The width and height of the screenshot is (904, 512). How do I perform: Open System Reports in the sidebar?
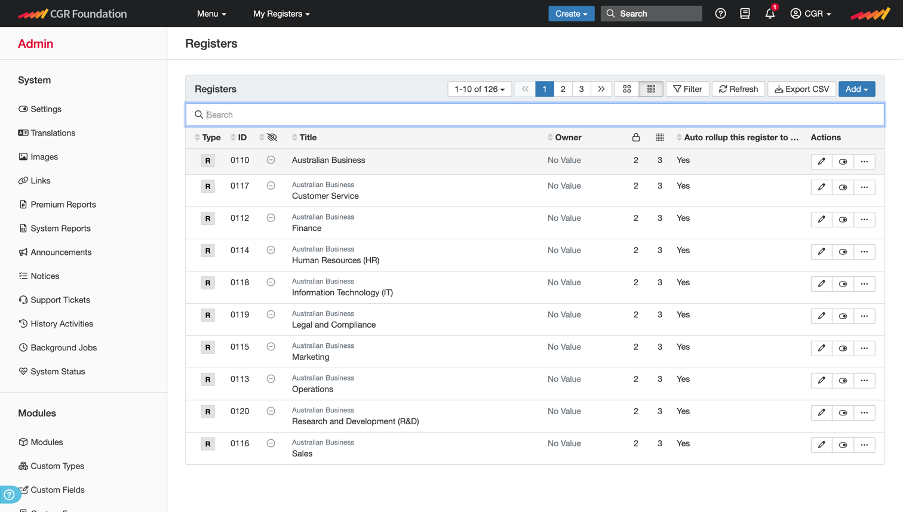54,228
